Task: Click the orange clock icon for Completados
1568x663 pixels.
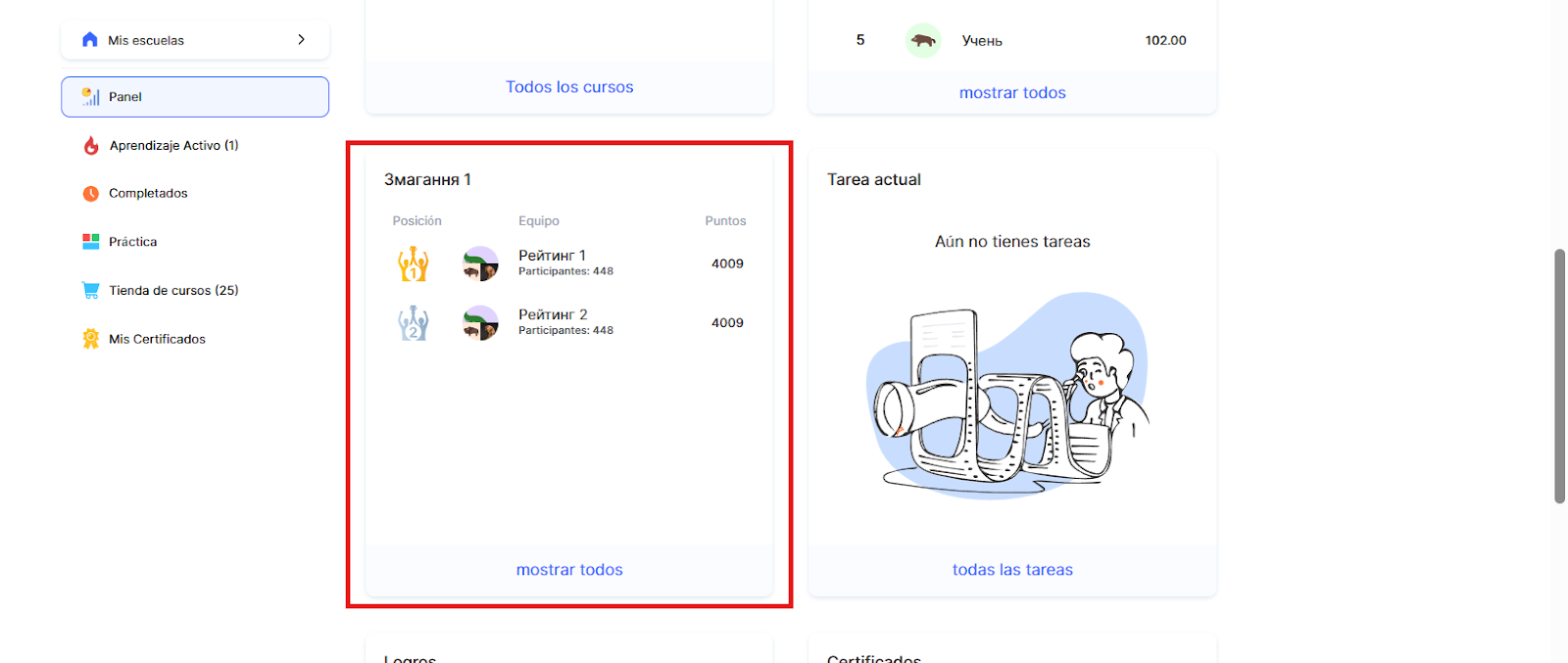Action: (x=91, y=193)
